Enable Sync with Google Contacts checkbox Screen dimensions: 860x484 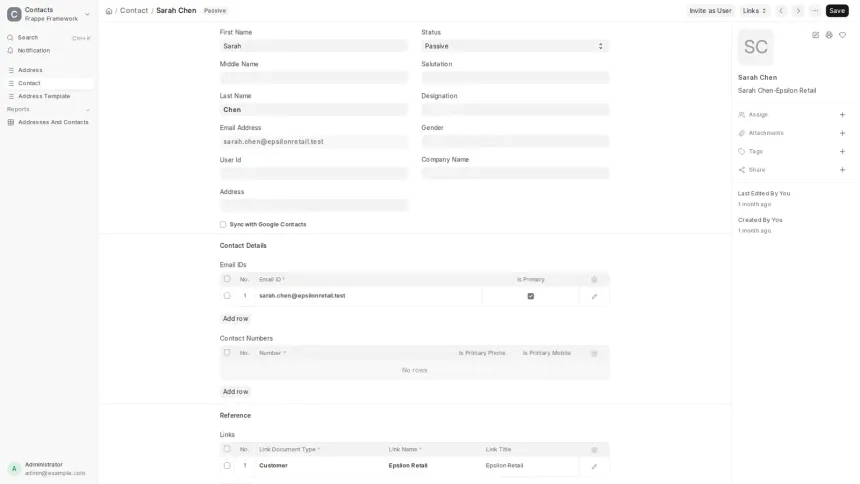223,224
